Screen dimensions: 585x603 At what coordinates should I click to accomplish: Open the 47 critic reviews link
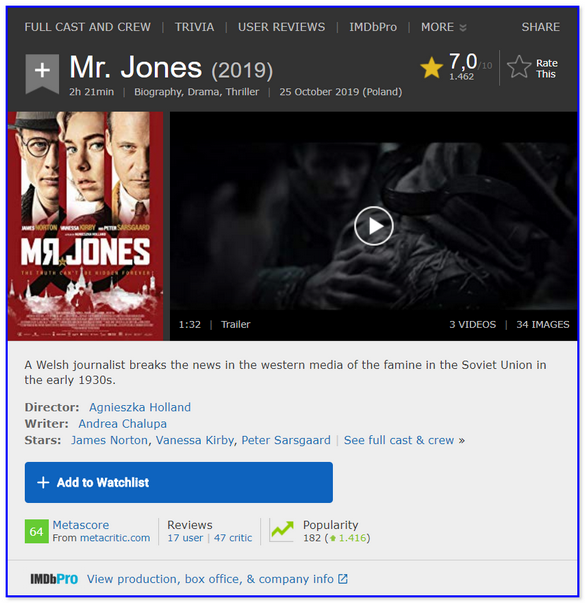pyautogui.click(x=233, y=538)
